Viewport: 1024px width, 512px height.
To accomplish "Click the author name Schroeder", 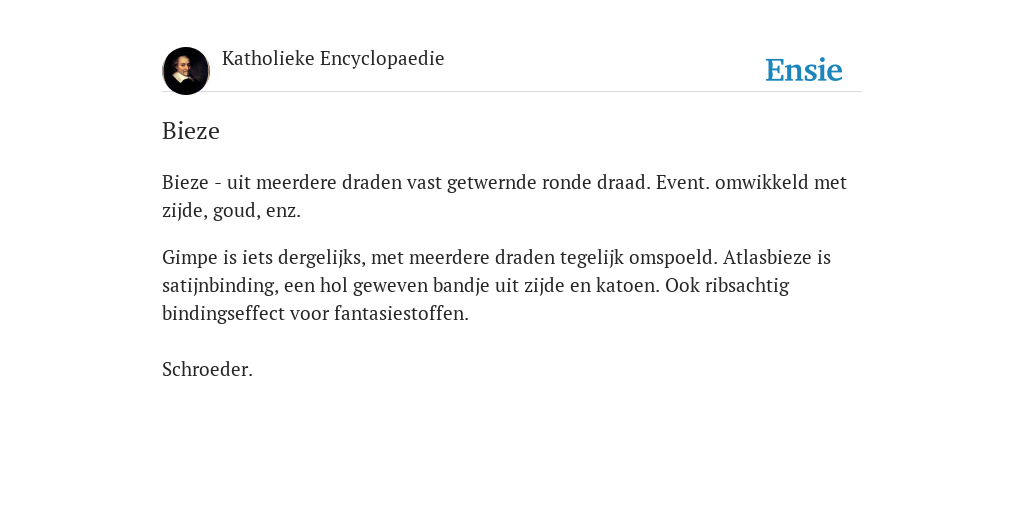I will tap(207, 370).
